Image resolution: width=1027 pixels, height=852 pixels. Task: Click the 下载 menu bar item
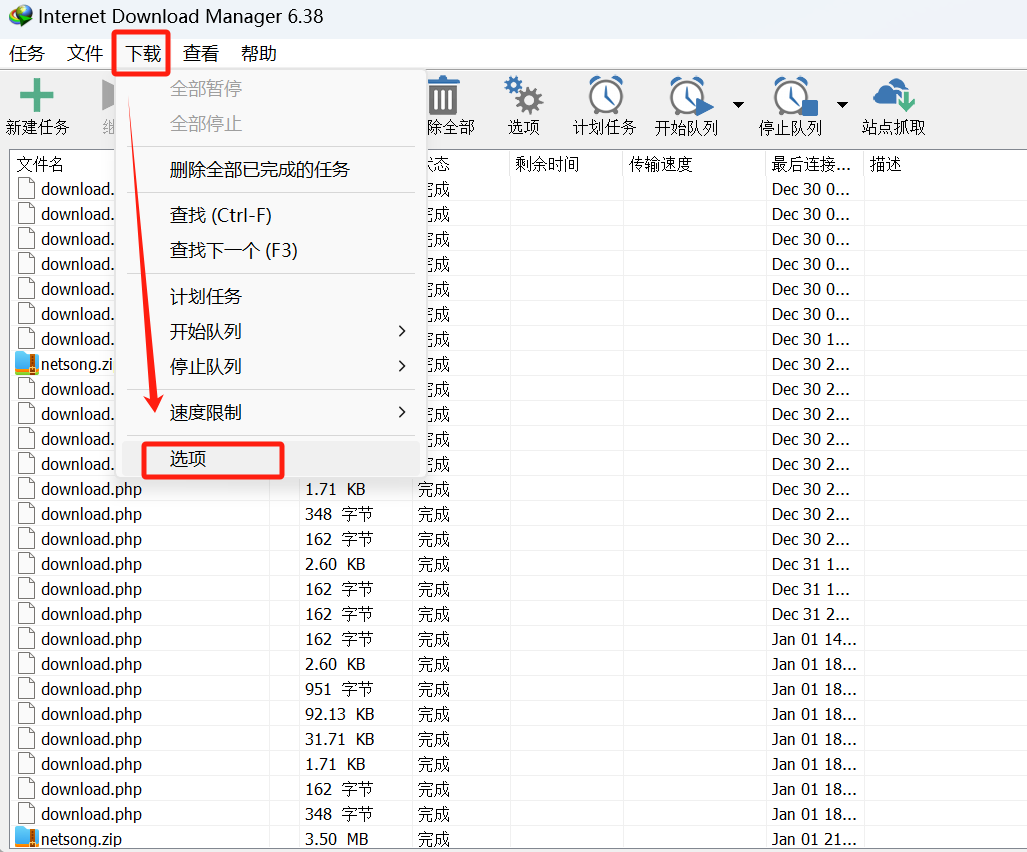click(x=143, y=54)
